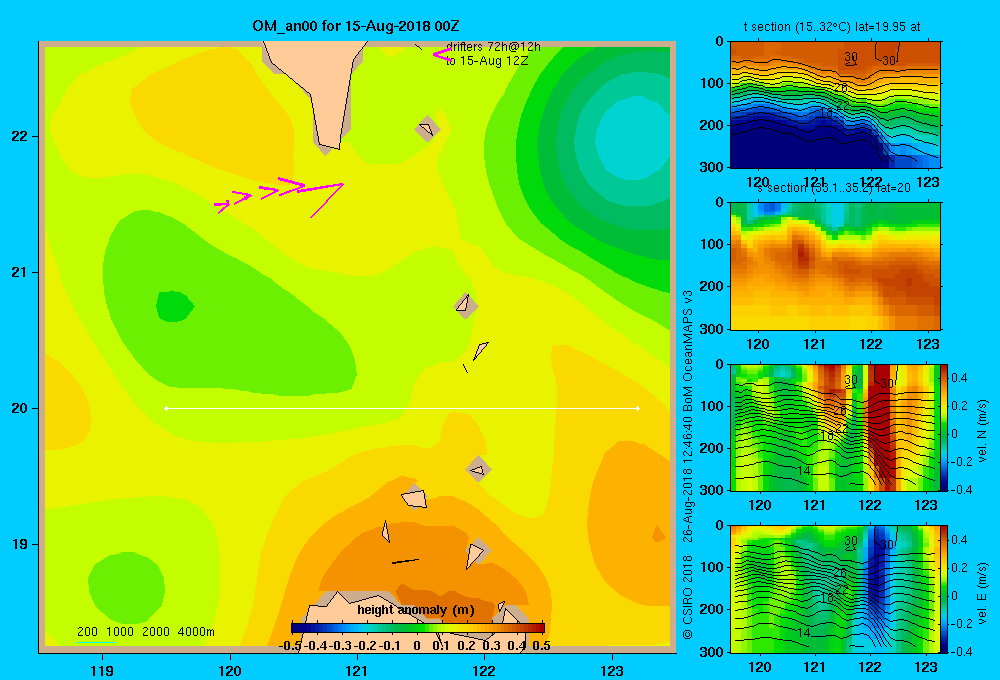Select latitude label 20 on main map axis
1000x680 pixels.
coord(20,408)
